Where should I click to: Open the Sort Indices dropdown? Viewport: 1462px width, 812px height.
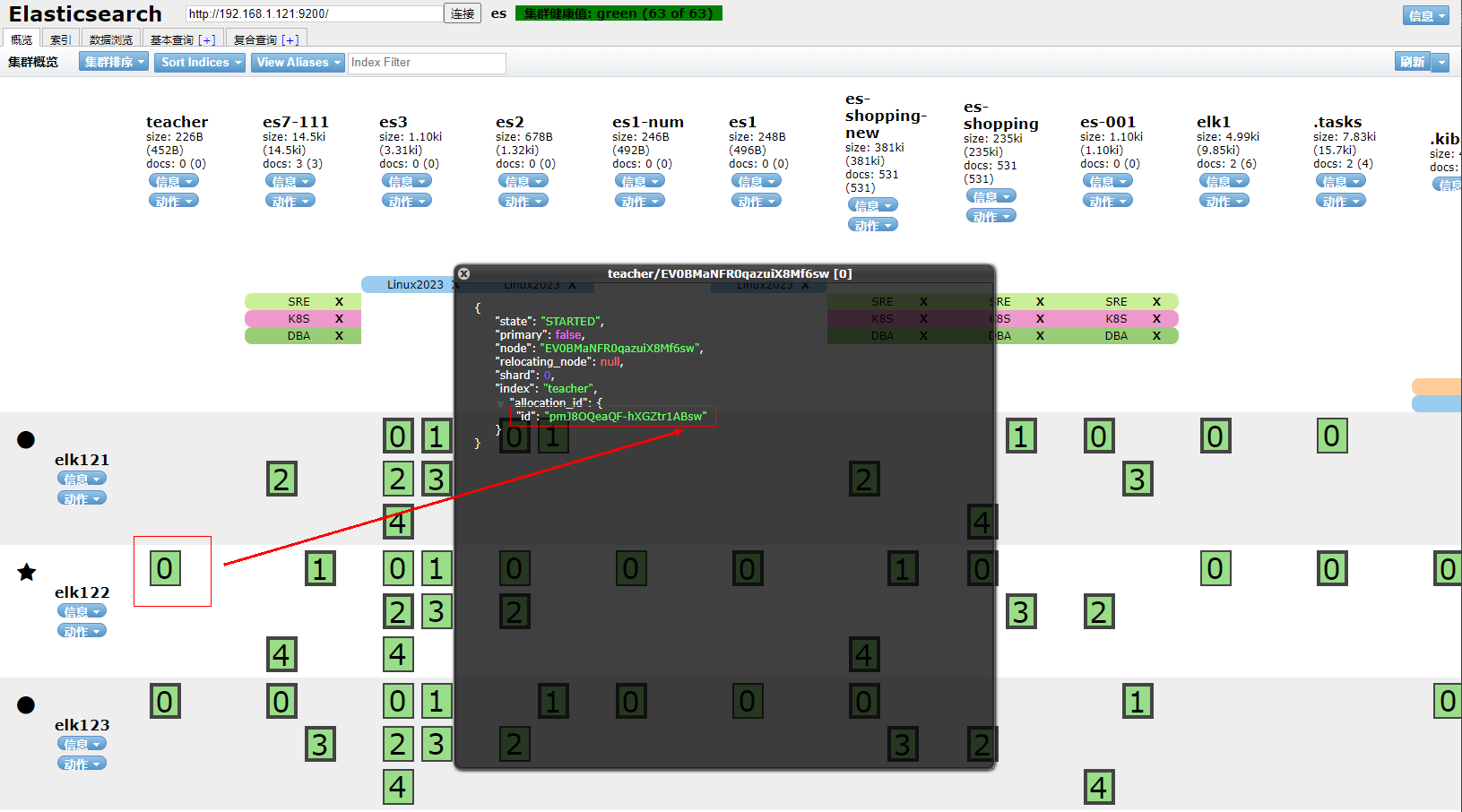[x=199, y=62]
